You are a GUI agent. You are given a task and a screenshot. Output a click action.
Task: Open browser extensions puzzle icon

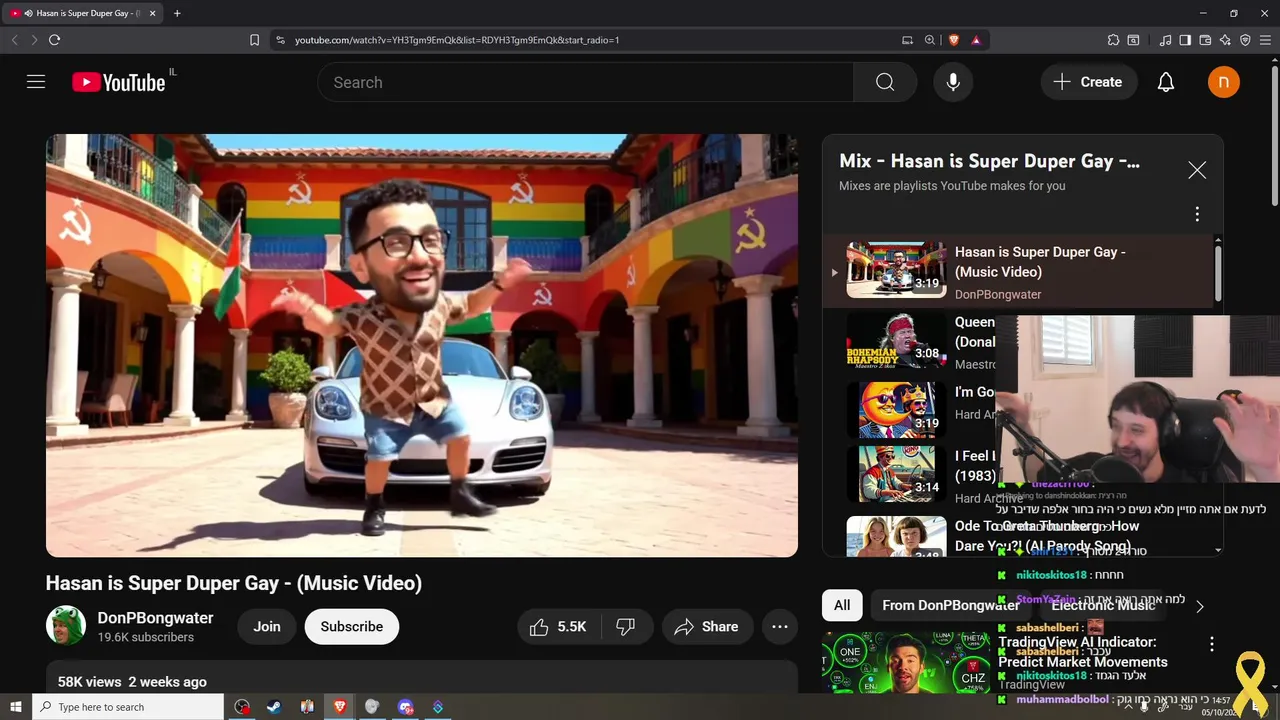pos(1113,40)
